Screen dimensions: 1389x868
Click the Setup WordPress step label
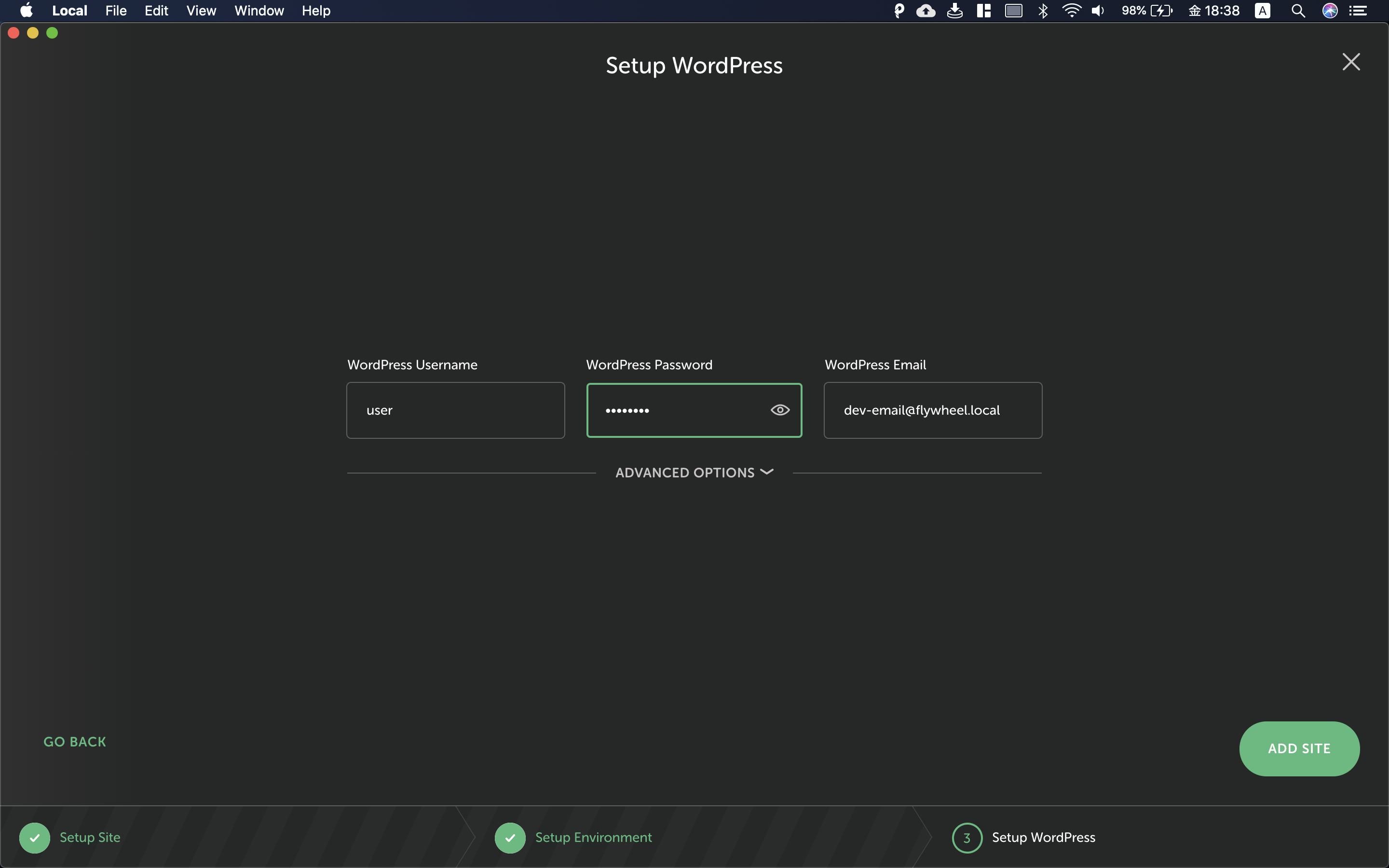click(x=1044, y=837)
